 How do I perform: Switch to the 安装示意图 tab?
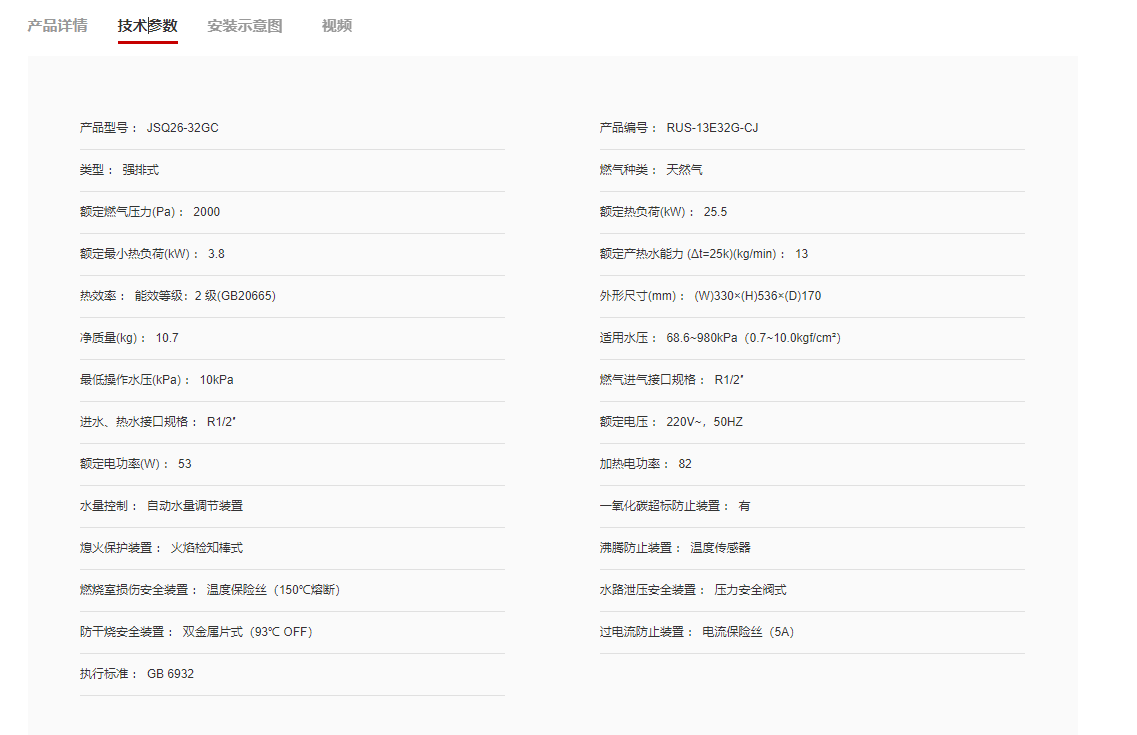(244, 26)
